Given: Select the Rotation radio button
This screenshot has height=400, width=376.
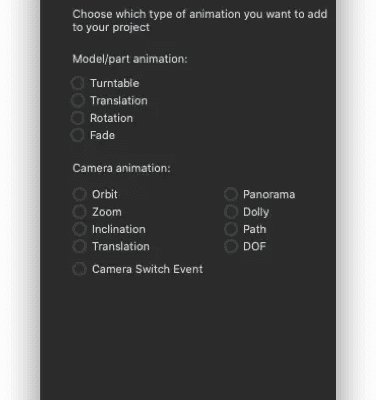Looking at the screenshot, I should coord(78,118).
